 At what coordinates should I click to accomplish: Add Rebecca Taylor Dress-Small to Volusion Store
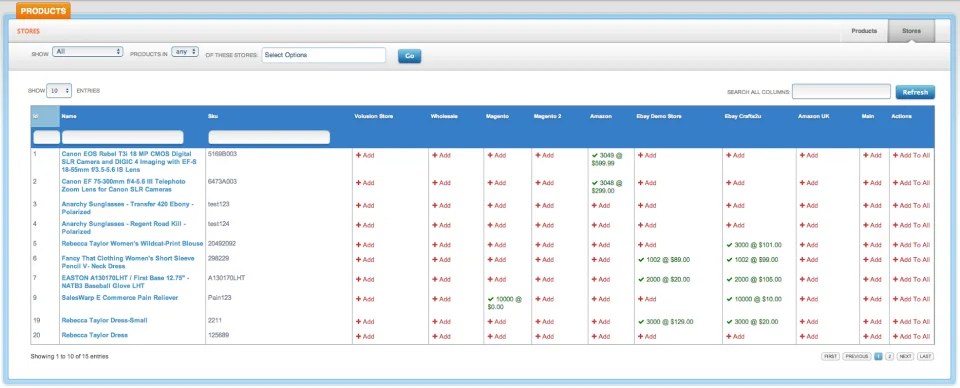pyautogui.click(x=365, y=322)
